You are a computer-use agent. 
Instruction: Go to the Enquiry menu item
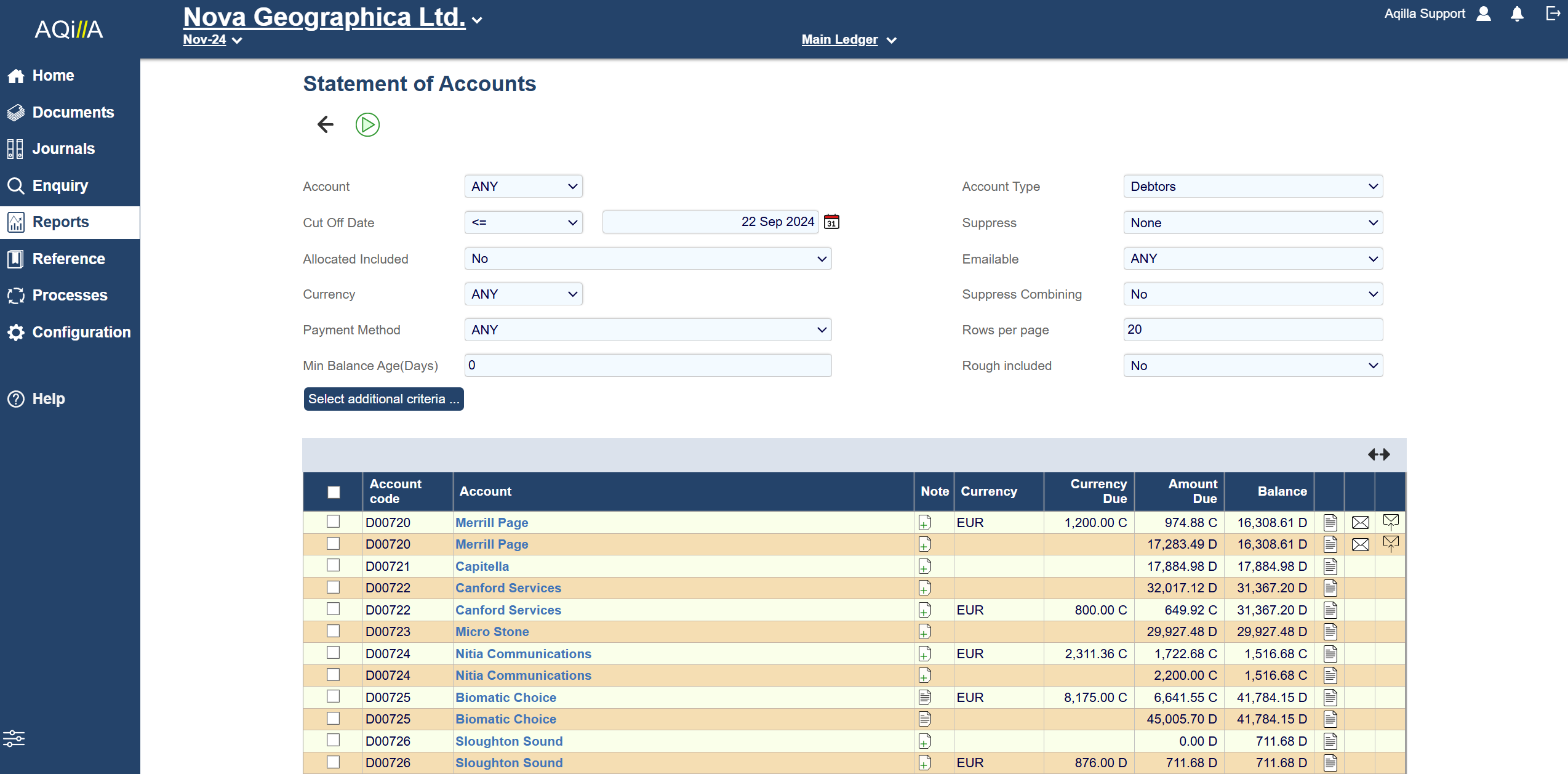[60, 185]
